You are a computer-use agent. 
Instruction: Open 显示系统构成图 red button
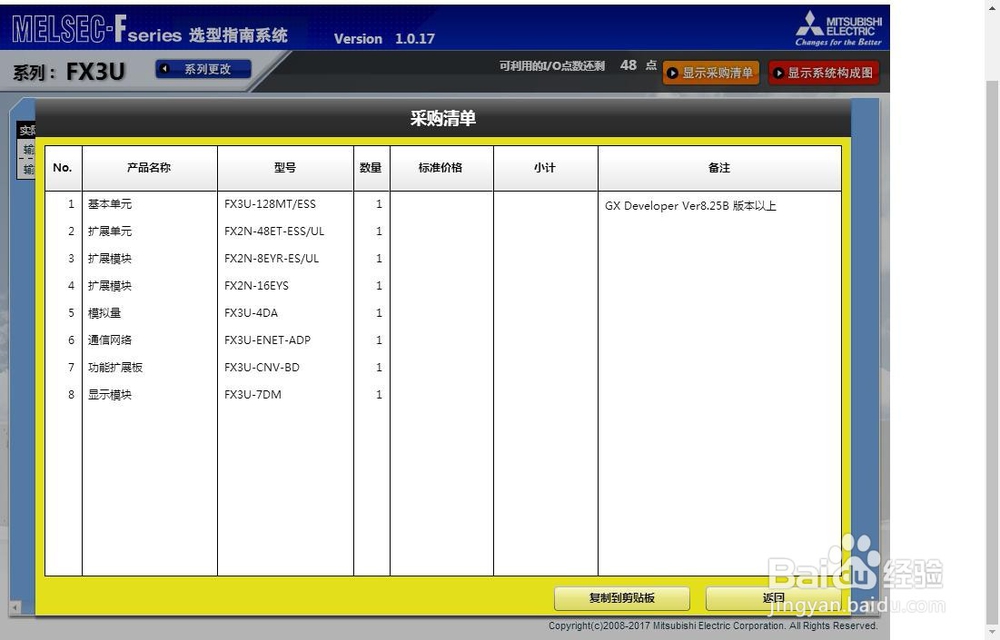click(x=823, y=73)
